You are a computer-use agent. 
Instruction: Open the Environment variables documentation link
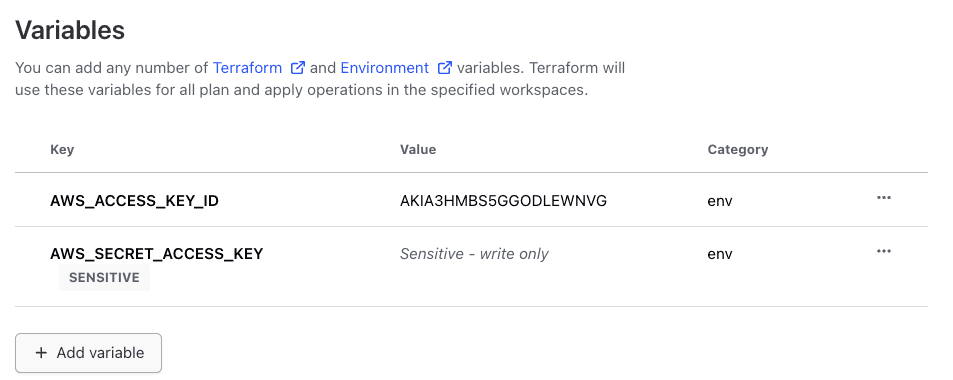tap(385, 67)
